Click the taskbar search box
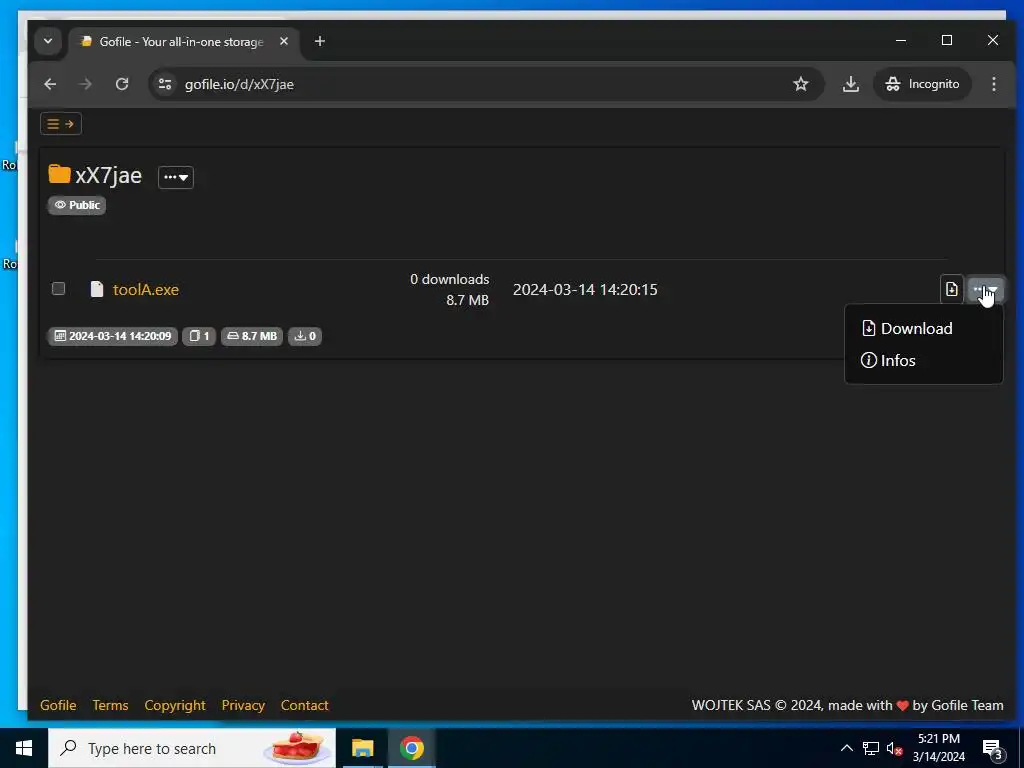This screenshot has width=1024, height=768. coord(192,748)
